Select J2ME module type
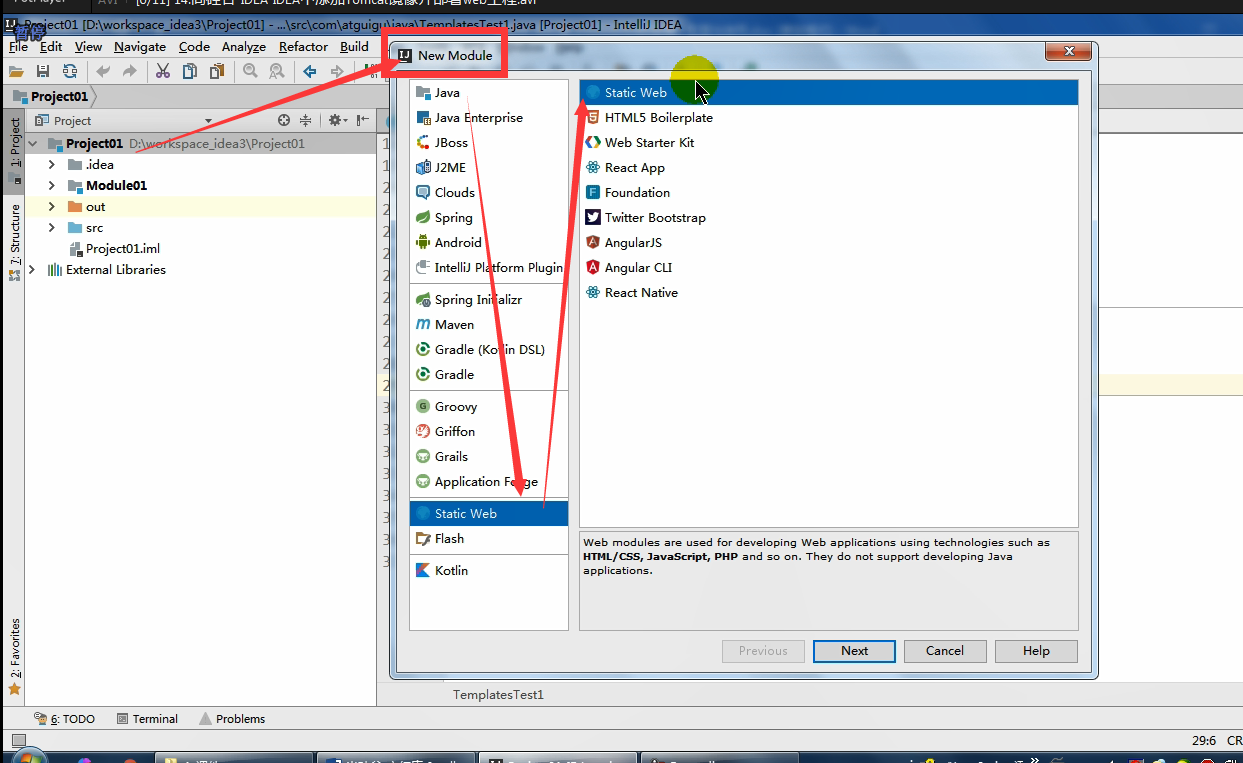Screen dimensions: 1243x763 489,168
